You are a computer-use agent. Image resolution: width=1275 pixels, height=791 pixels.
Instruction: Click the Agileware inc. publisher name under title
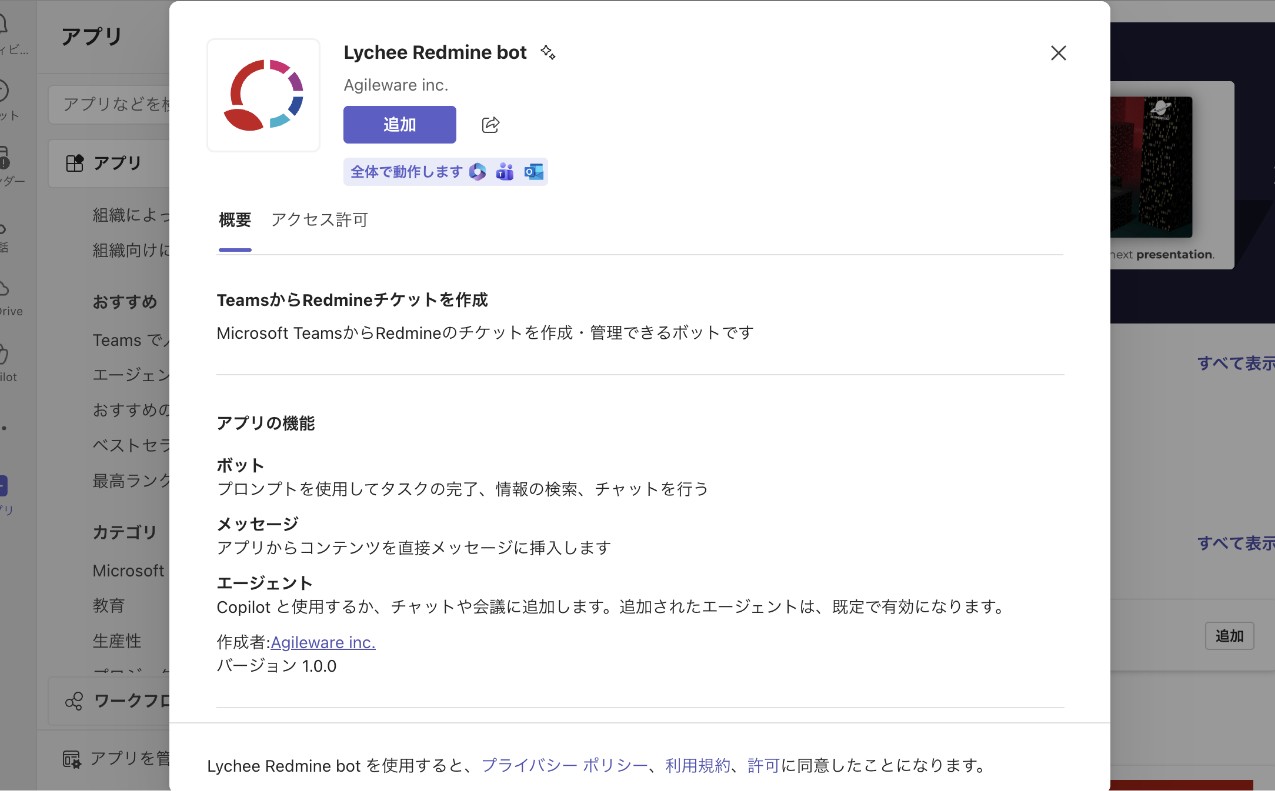396,85
